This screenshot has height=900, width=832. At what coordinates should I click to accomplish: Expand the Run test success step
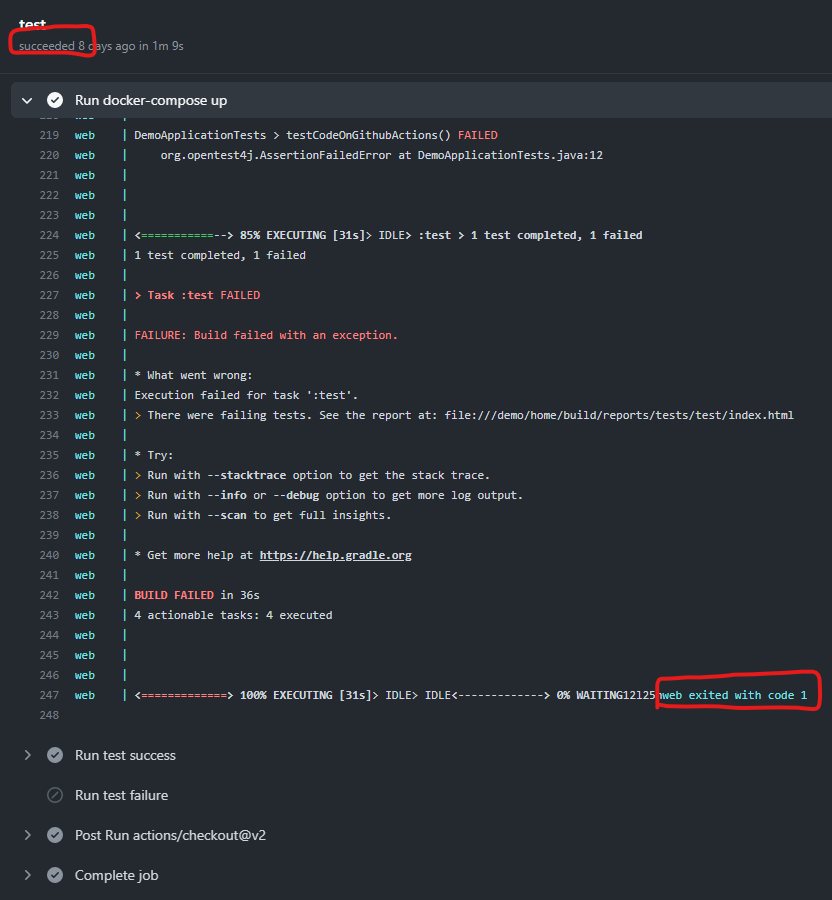click(27, 755)
